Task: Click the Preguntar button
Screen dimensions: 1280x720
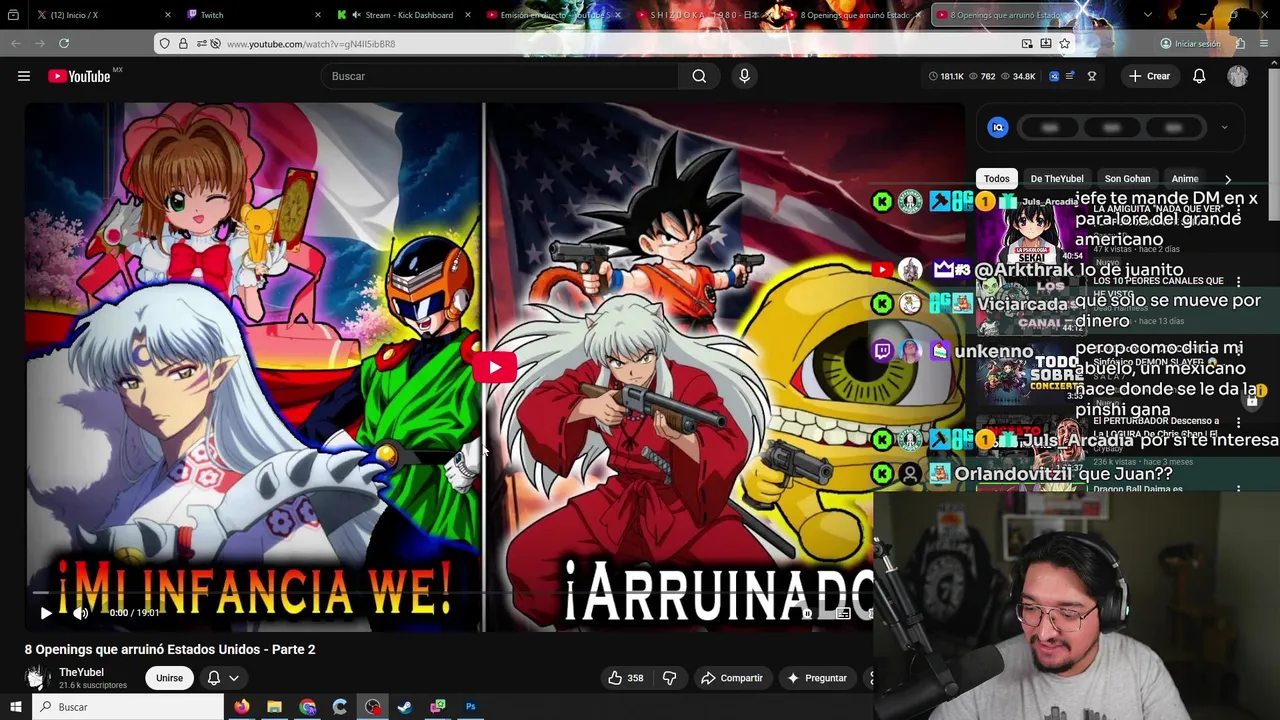Action: coord(817,678)
